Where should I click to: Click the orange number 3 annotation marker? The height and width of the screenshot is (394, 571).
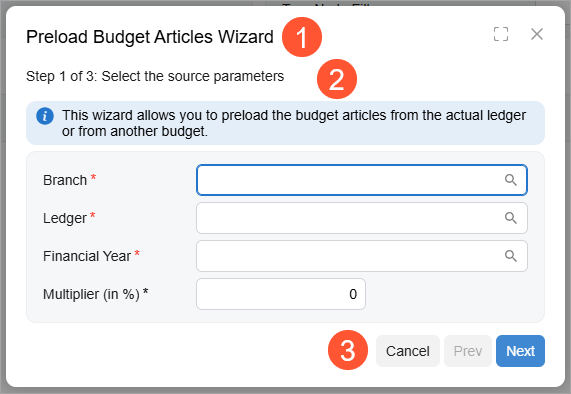(348, 350)
